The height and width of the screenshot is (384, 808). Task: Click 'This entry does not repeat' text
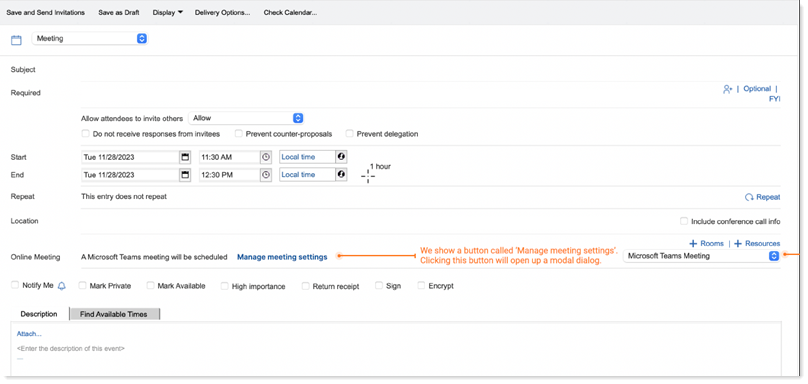point(124,196)
